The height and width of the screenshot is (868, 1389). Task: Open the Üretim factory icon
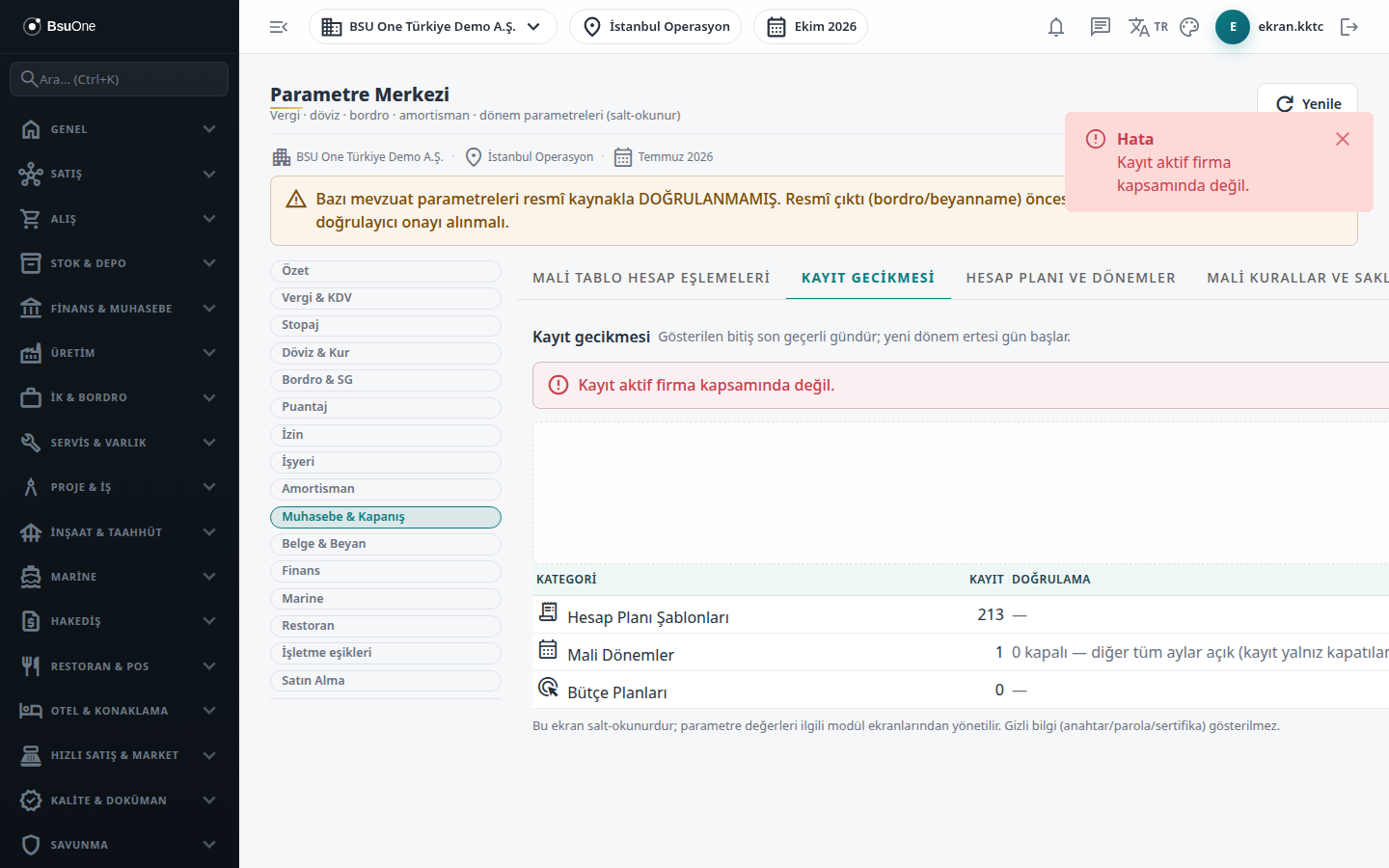coord(31,353)
